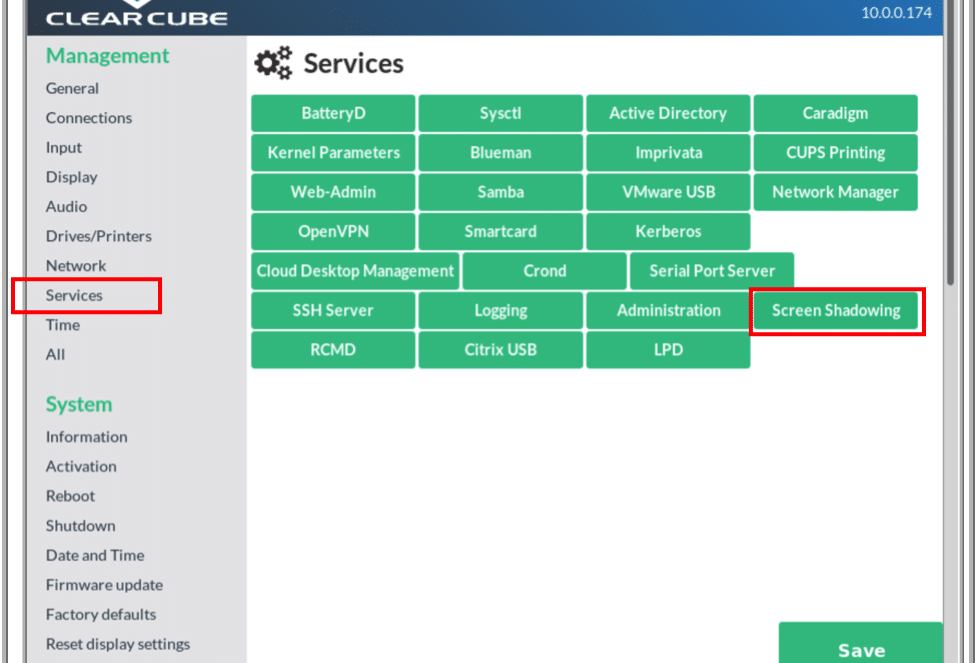
Task: Open the Administration service
Action: click(x=668, y=310)
